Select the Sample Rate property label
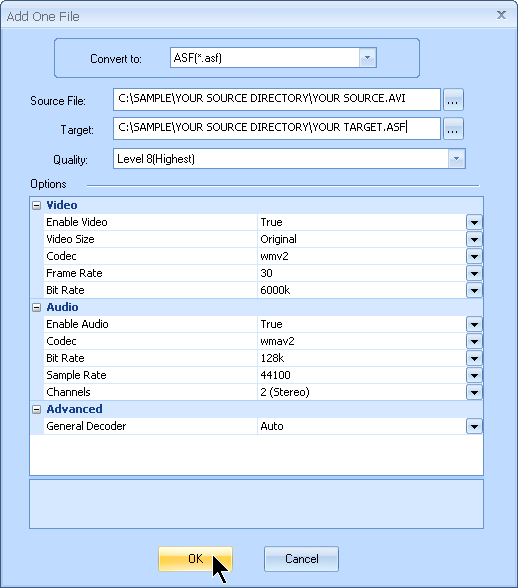 pyautogui.click(x=76, y=375)
